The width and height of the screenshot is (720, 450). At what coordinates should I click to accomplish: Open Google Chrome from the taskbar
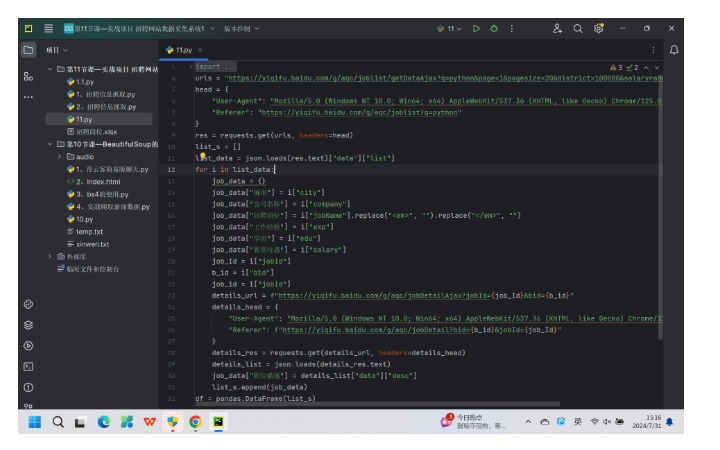point(196,422)
